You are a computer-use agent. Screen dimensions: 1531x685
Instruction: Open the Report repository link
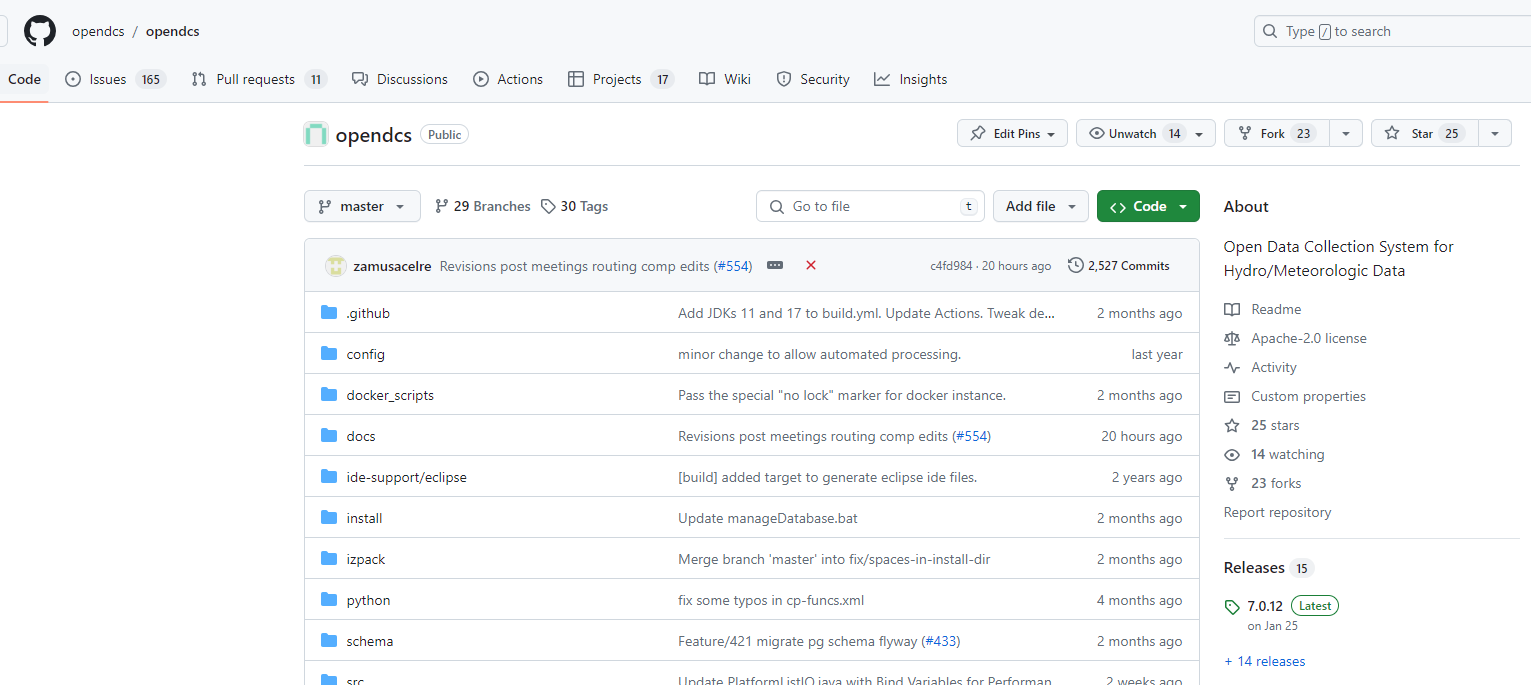pos(1277,513)
